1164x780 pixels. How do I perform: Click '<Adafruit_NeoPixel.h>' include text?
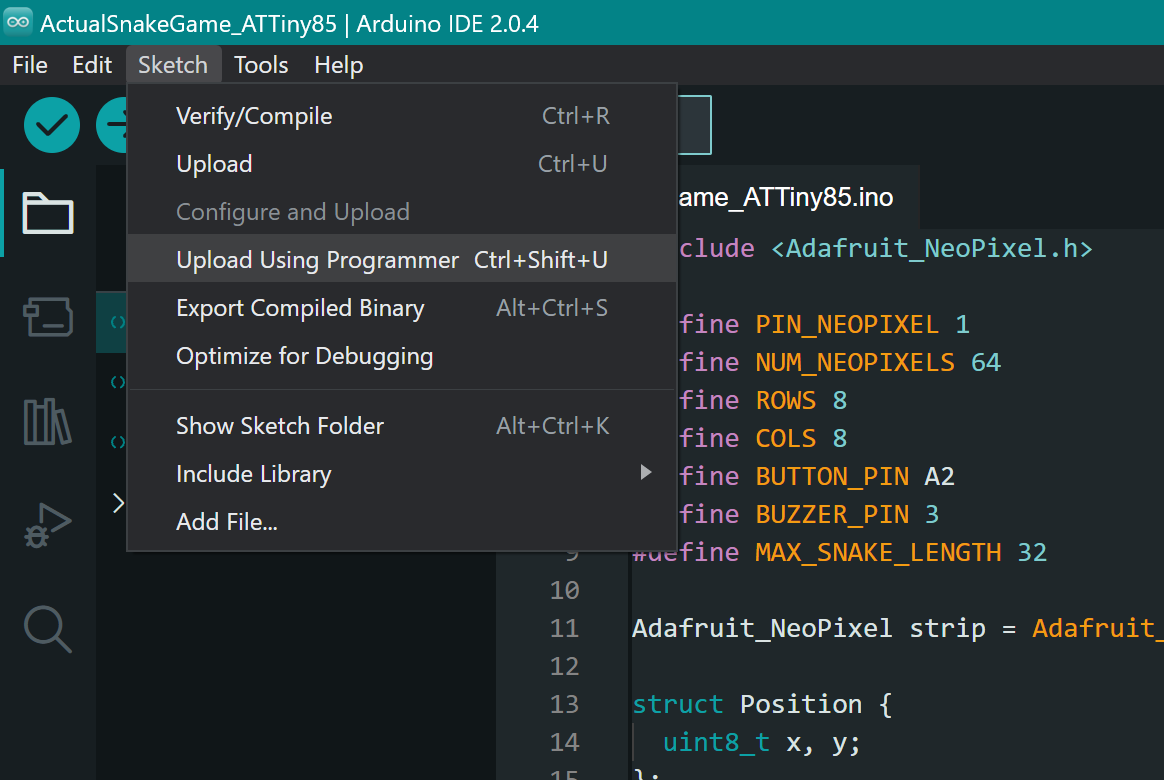(932, 249)
